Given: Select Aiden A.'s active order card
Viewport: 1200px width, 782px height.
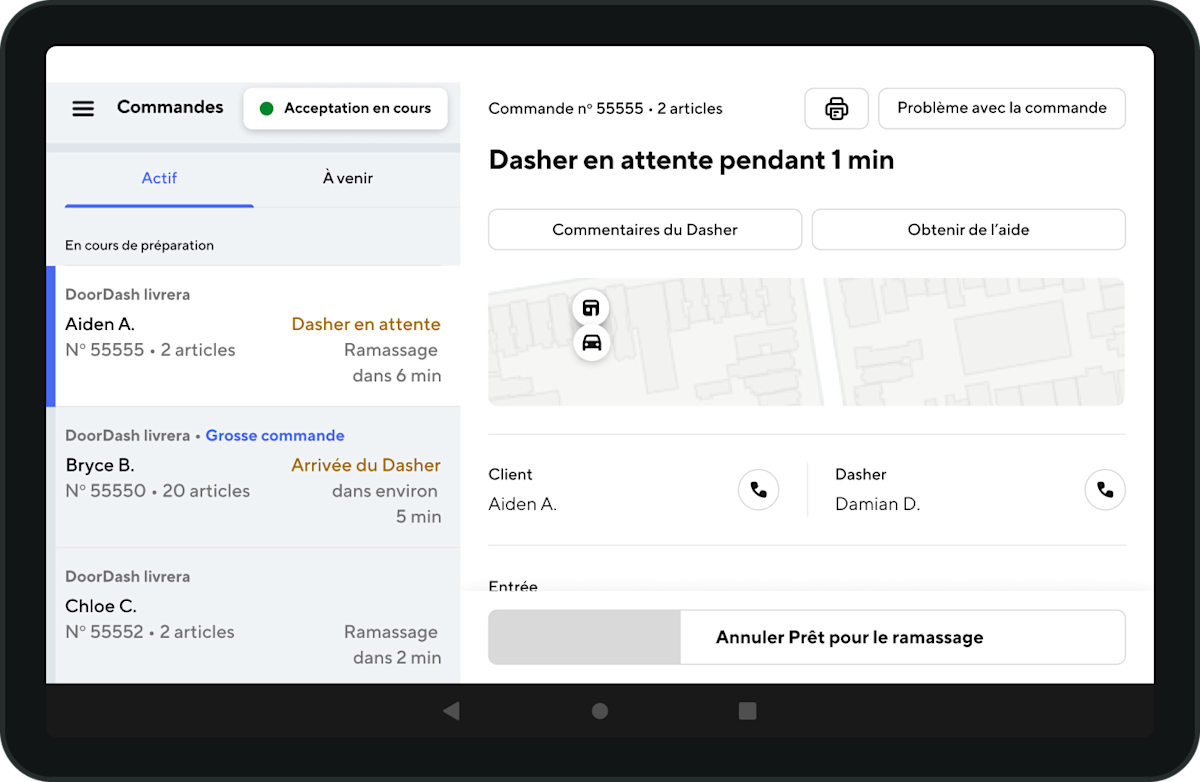Looking at the screenshot, I should (253, 335).
